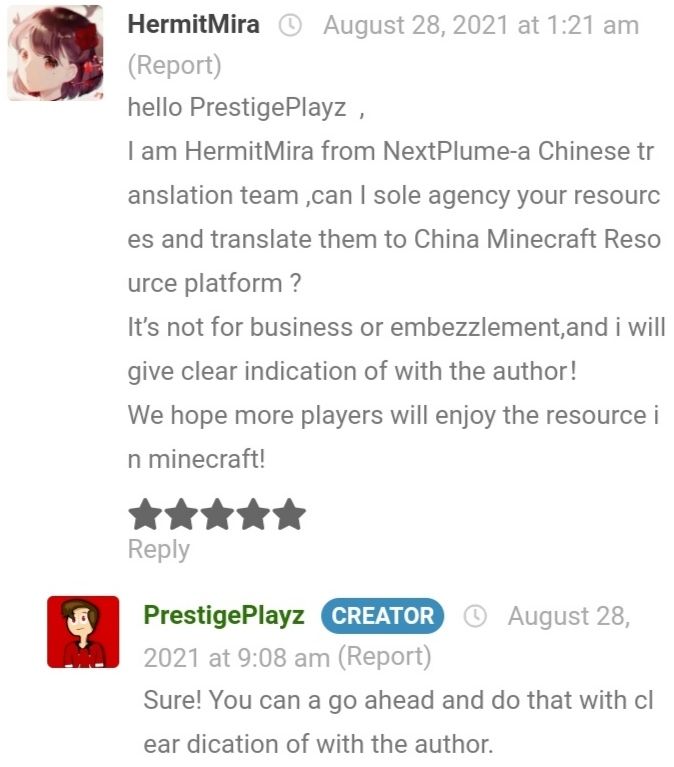The image size is (674, 767).
Task: Report HermitMira's comment
Action: (x=175, y=66)
